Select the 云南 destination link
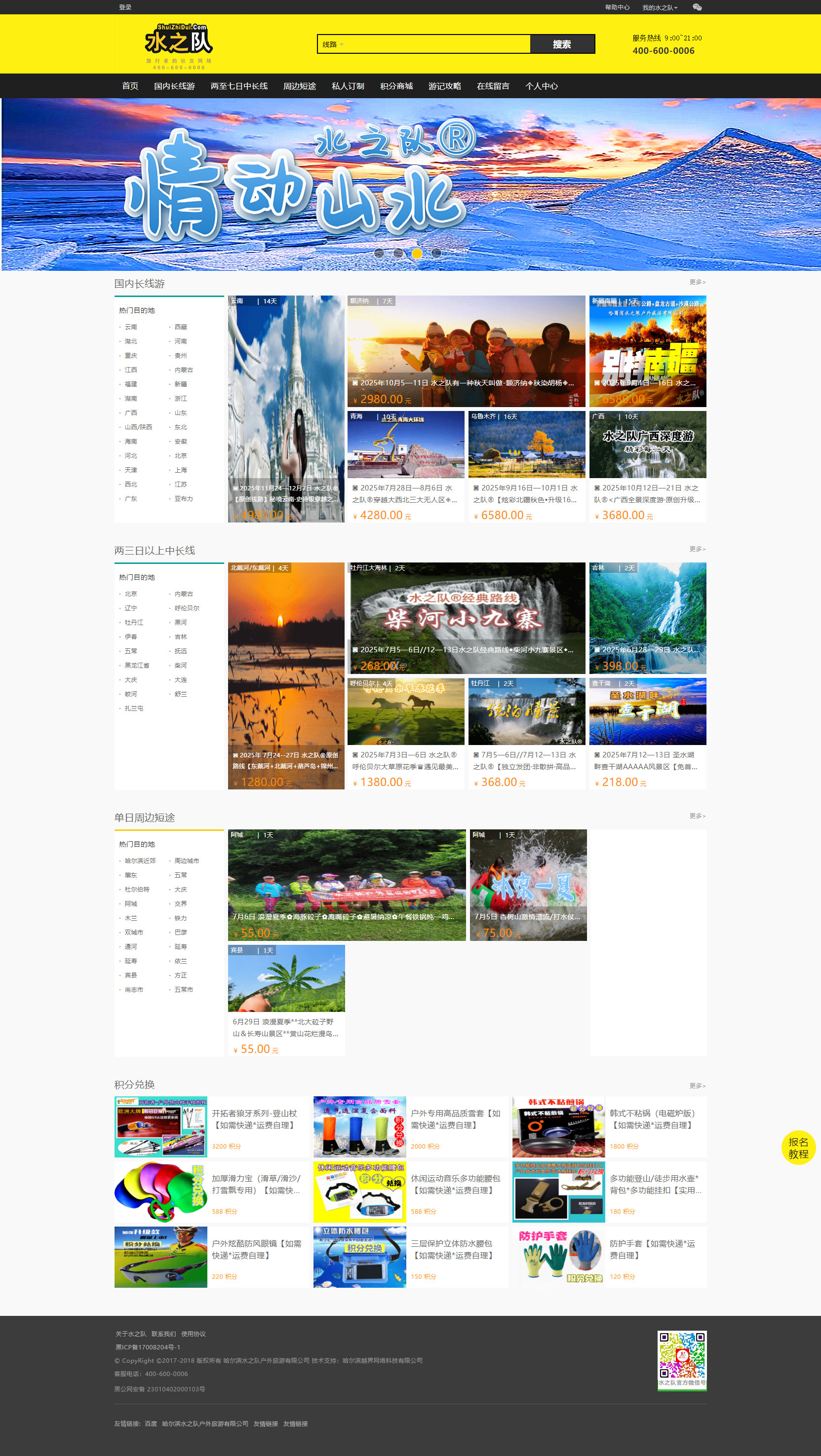The image size is (821, 1456). (131, 326)
